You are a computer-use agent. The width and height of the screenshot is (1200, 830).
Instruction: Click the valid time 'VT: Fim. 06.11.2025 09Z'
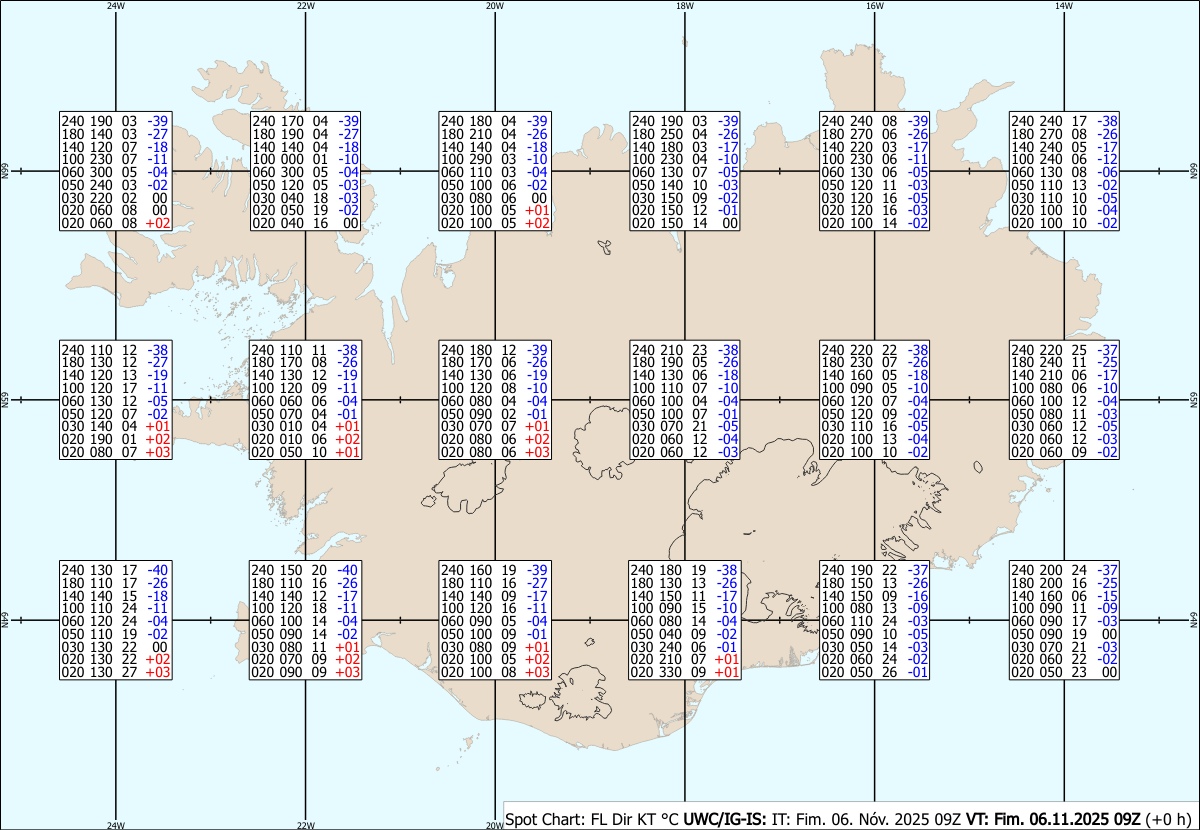(x=1053, y=819)
